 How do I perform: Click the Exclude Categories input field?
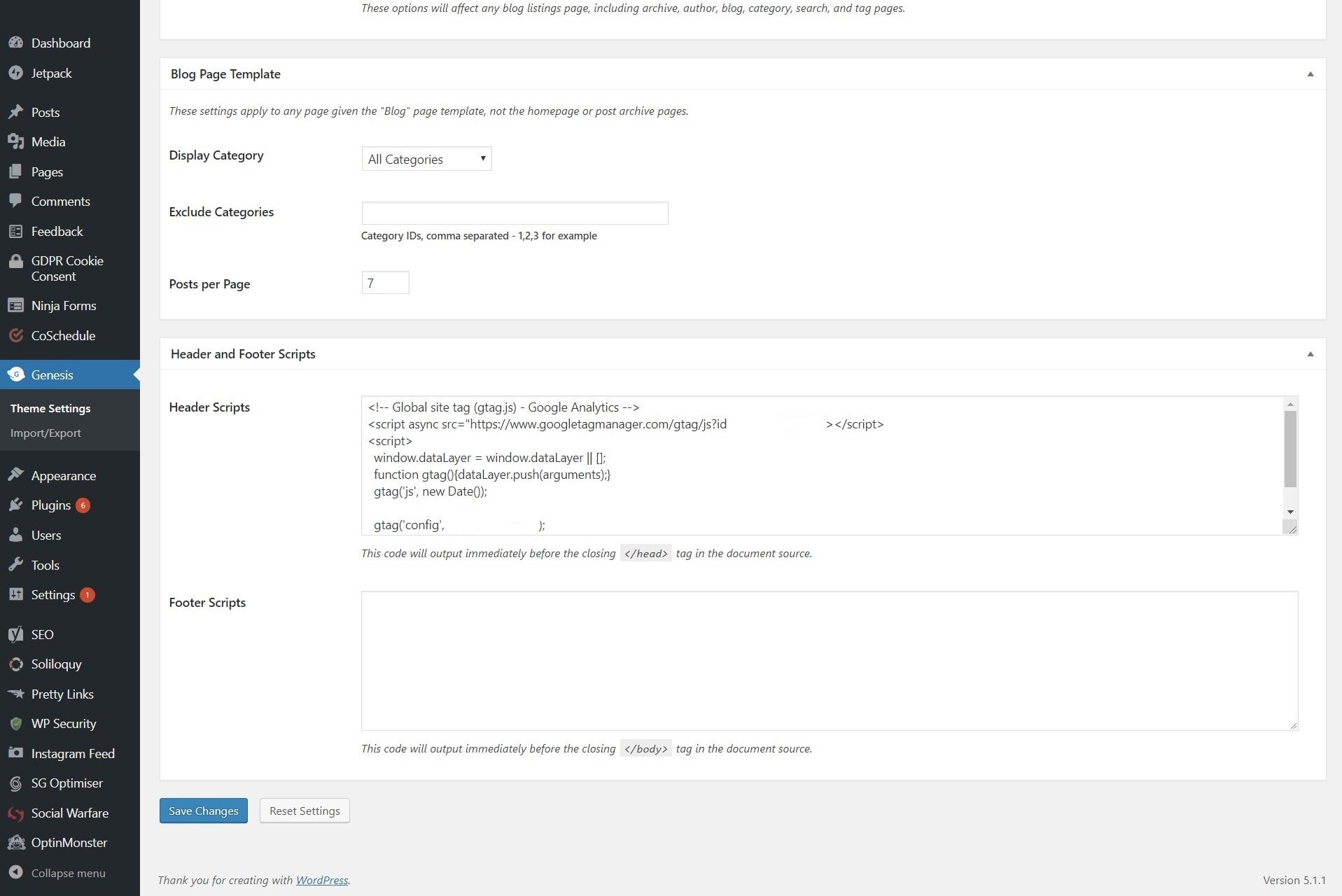tap(515, 213)
